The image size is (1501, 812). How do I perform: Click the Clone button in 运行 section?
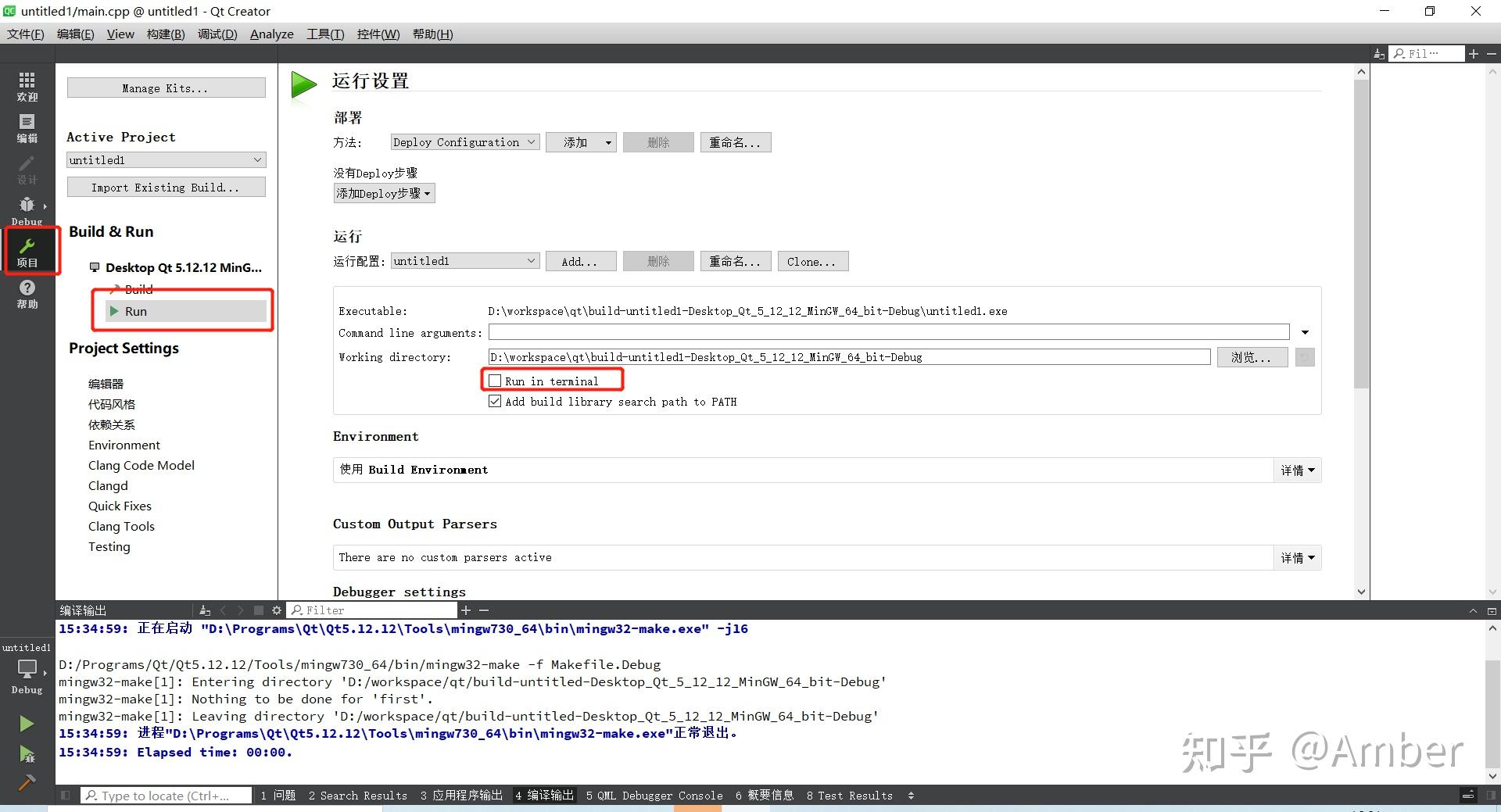click(812, 261)
